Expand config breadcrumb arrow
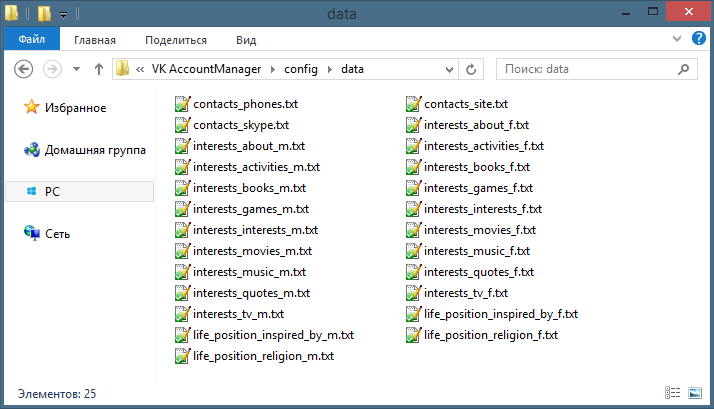The image size is (714, 409). point(330,69)
